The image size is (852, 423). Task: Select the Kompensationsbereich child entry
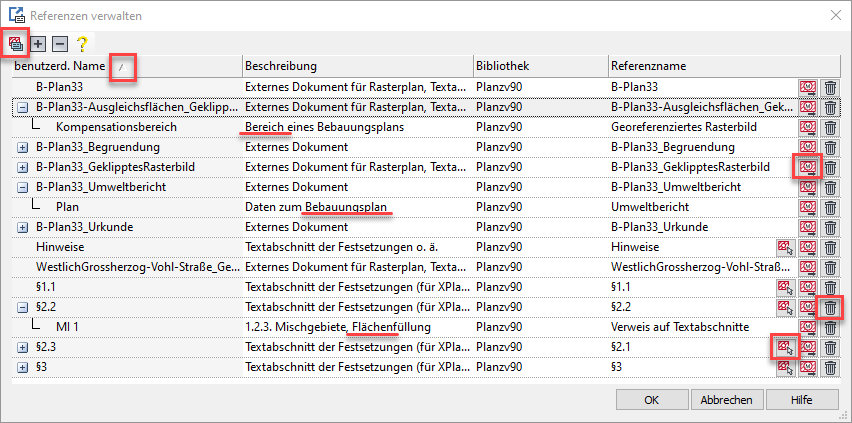(x=116, y=127)
